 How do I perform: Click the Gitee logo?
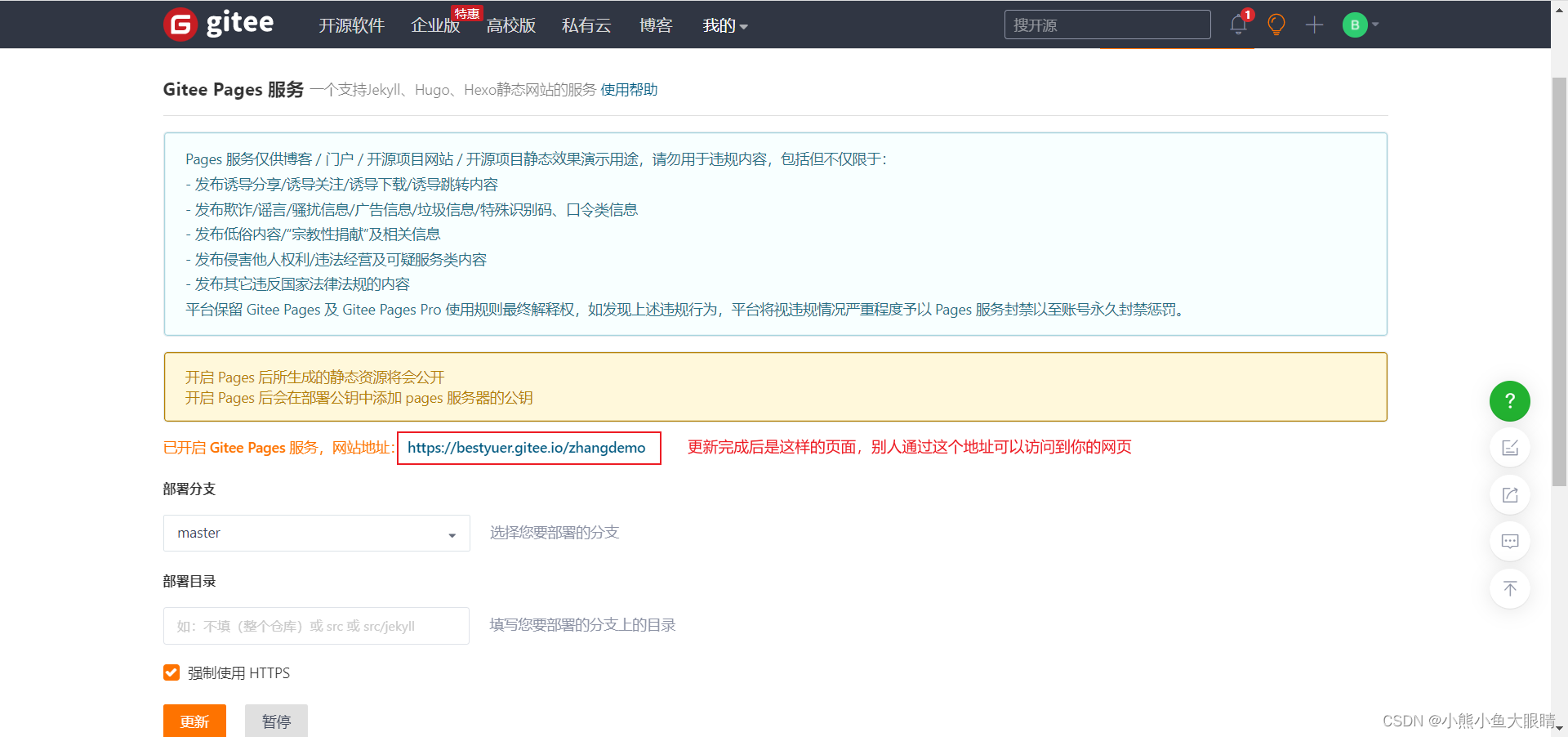[219, 24]
